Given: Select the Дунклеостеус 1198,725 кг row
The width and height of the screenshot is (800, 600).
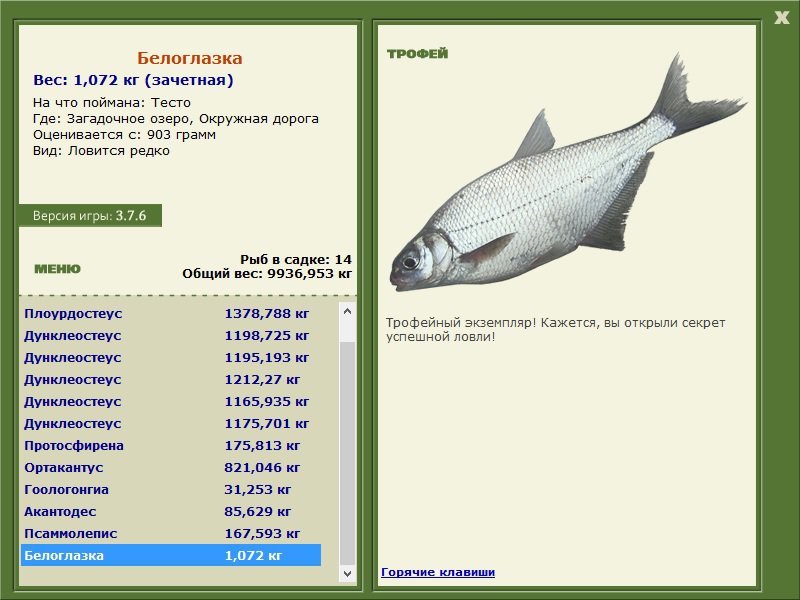Looking at the screenshot, I should (171, 336).
